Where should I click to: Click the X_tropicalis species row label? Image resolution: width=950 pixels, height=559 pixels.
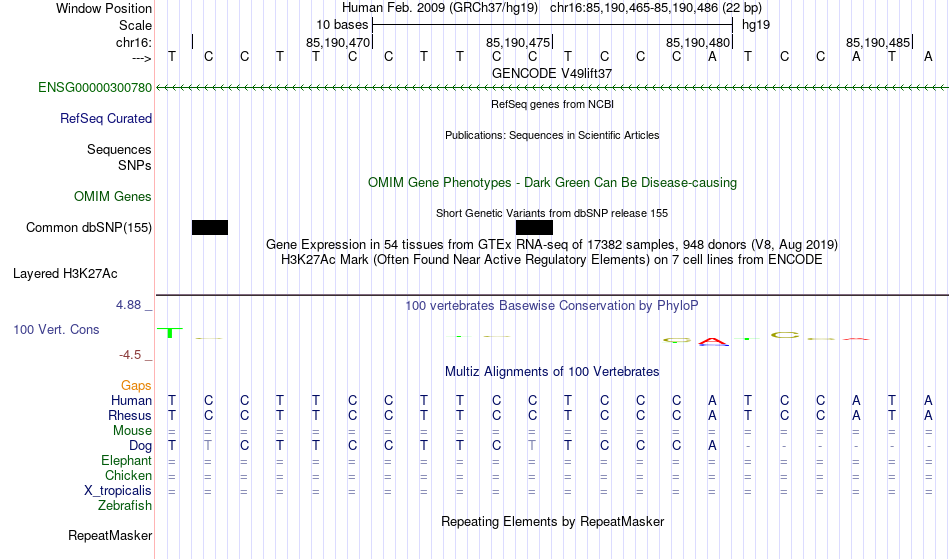(118, 491)
